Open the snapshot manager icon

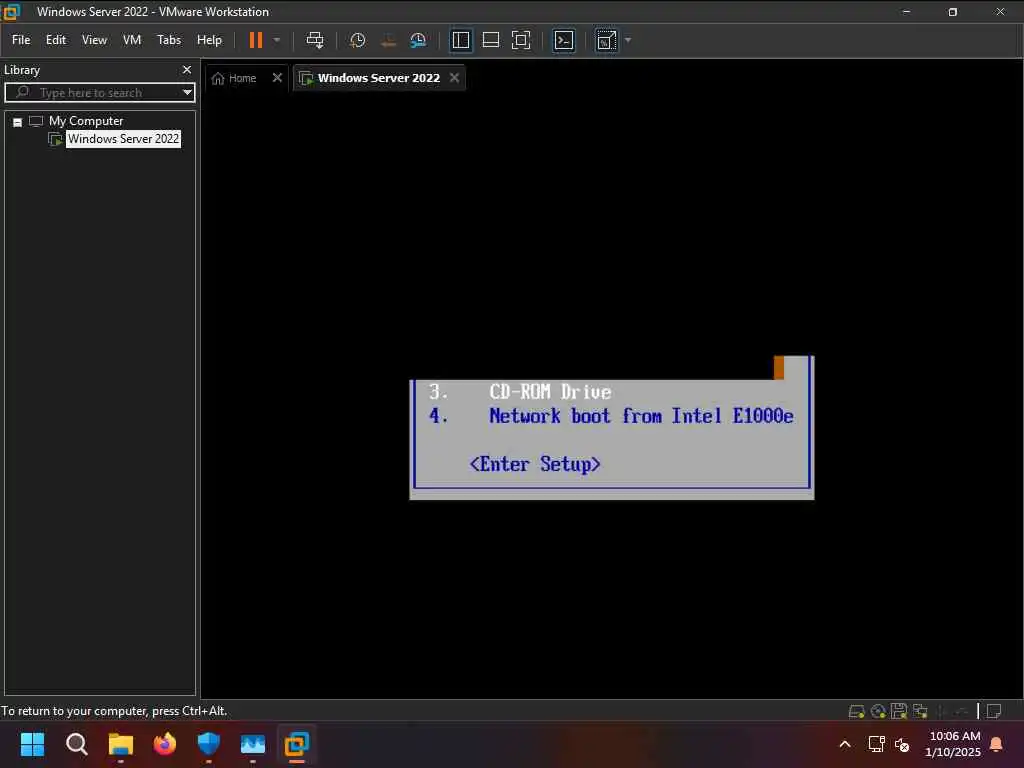418,40
